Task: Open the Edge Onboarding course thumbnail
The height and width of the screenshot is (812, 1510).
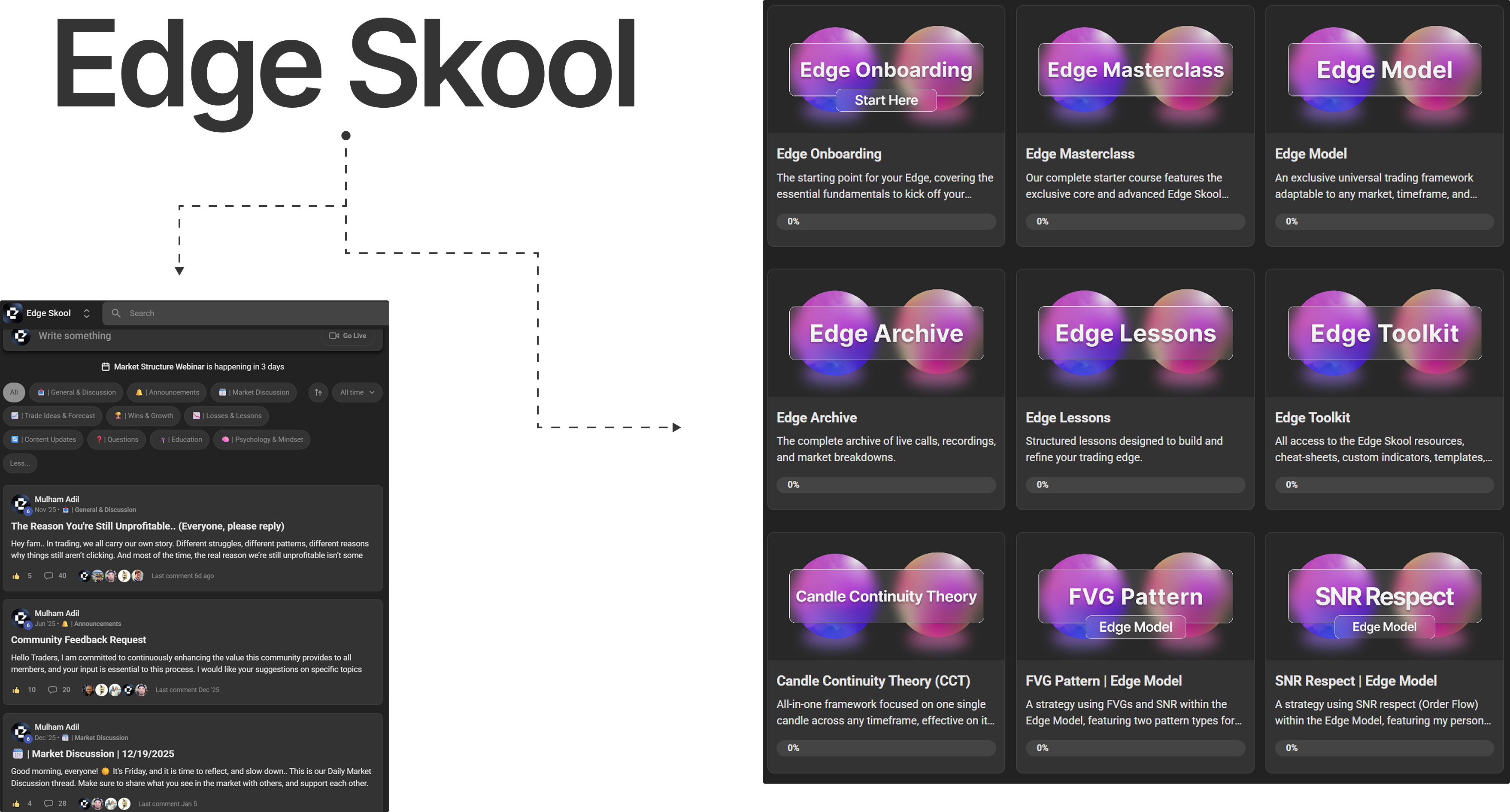Action: coord(886,70)
